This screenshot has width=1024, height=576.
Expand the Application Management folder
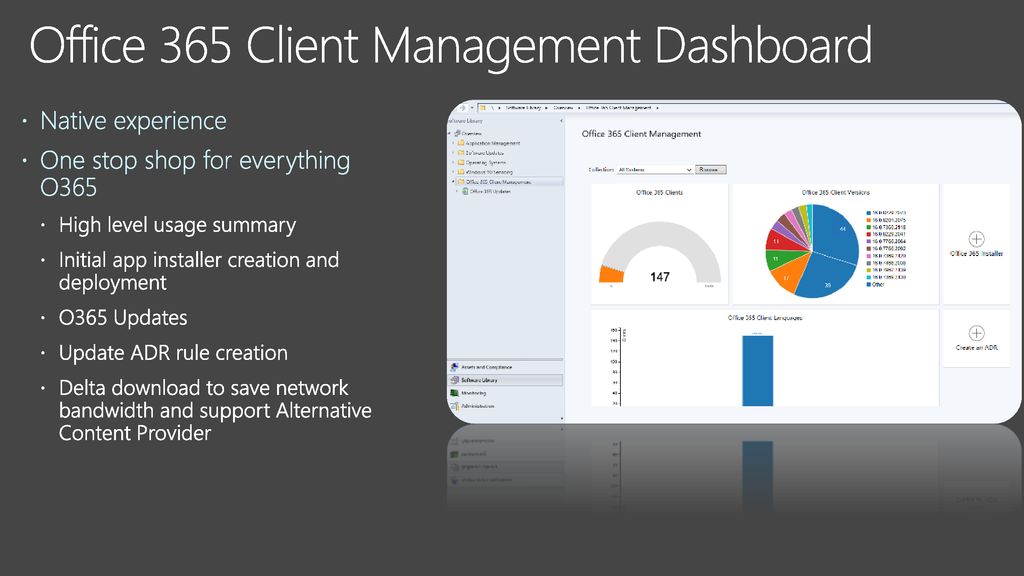(x=453, y=143)
